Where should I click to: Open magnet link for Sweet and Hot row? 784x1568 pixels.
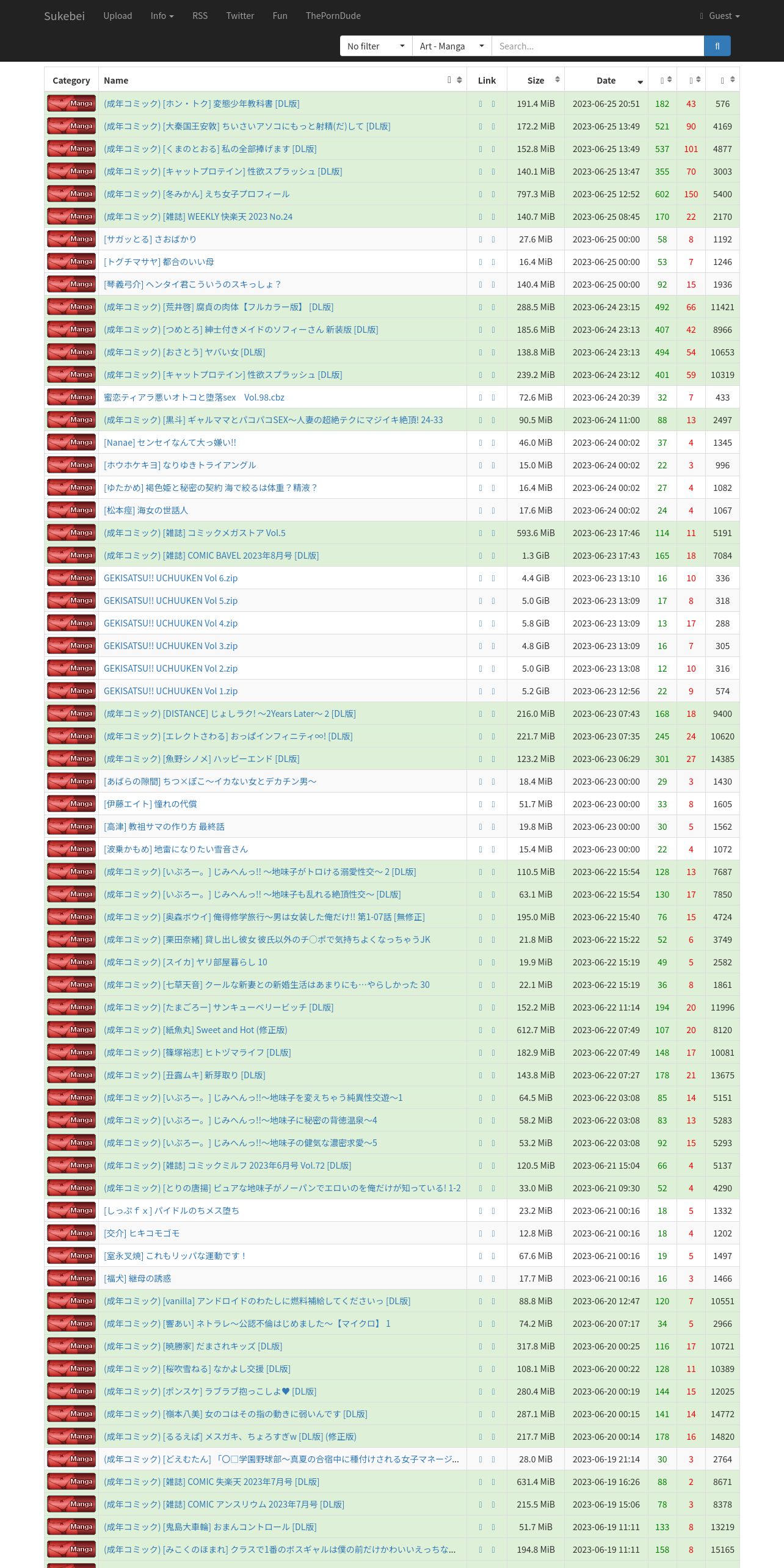[493, 1030]
